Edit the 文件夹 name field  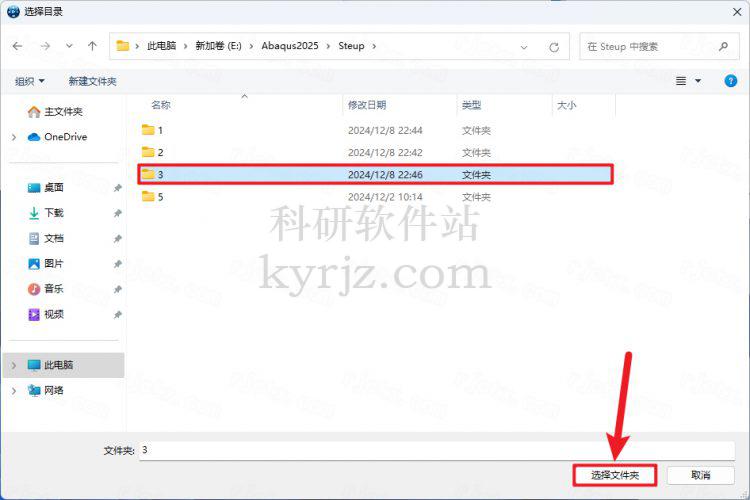click(x=437, y=450)
